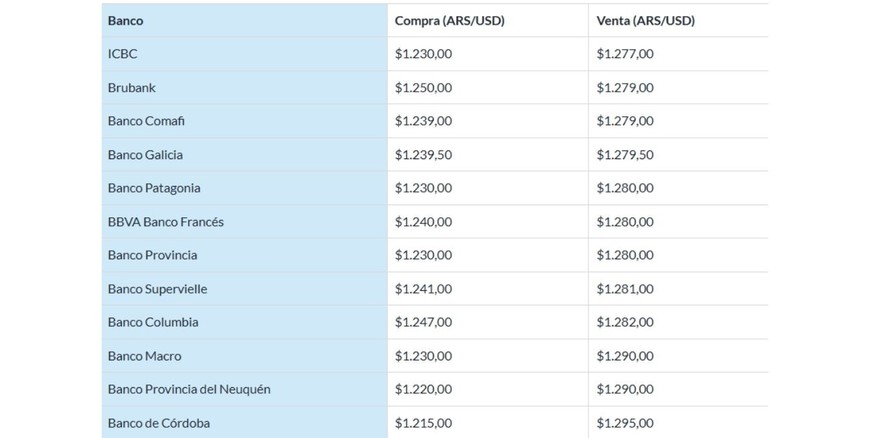
Task: Select BBVA Banco Francés in the list
Action: [x=166, y=222]
